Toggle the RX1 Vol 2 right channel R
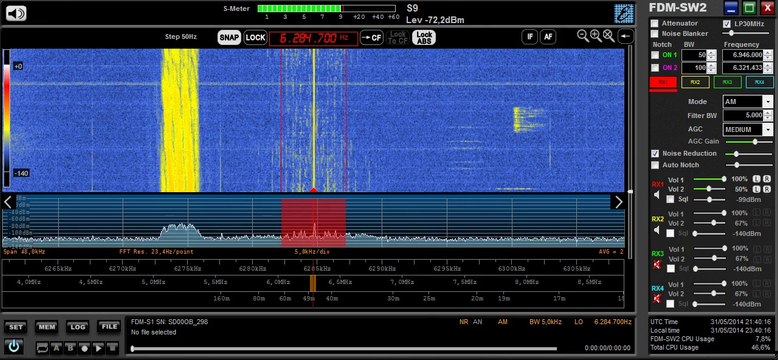This screenshot has width=778, height=360. coord(767,189)
